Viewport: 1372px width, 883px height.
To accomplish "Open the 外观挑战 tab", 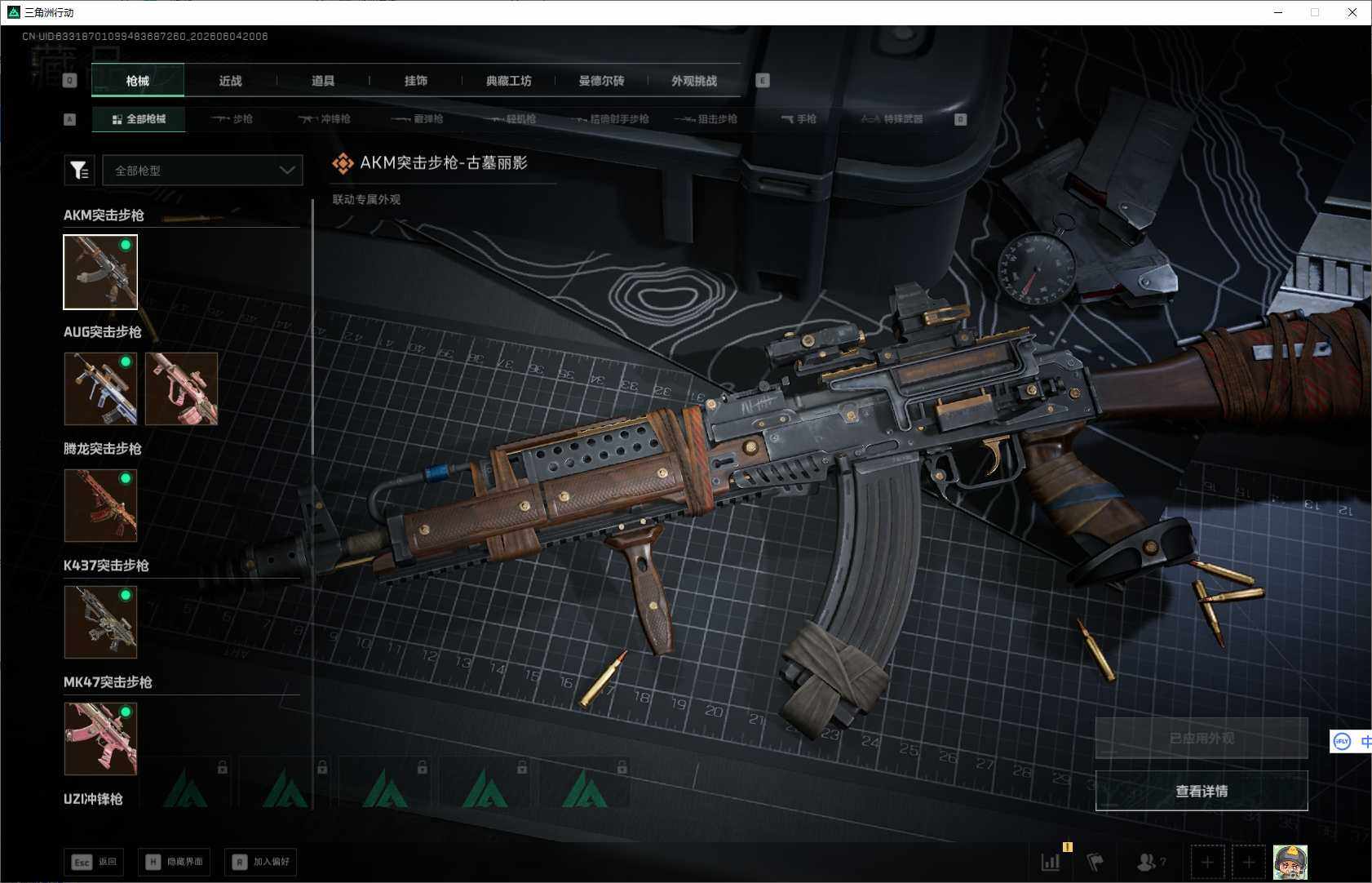I will 694,80.
